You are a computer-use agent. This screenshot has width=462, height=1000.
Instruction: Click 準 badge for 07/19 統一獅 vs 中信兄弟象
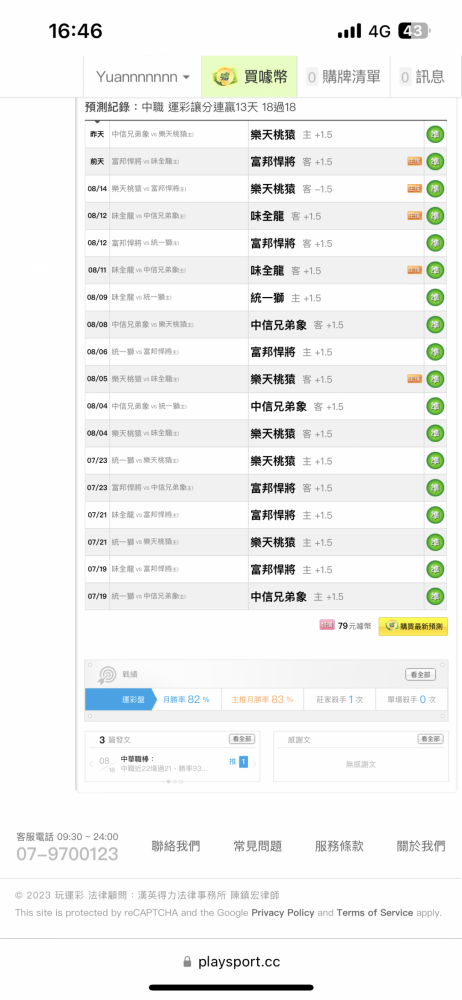coord(436,596)
